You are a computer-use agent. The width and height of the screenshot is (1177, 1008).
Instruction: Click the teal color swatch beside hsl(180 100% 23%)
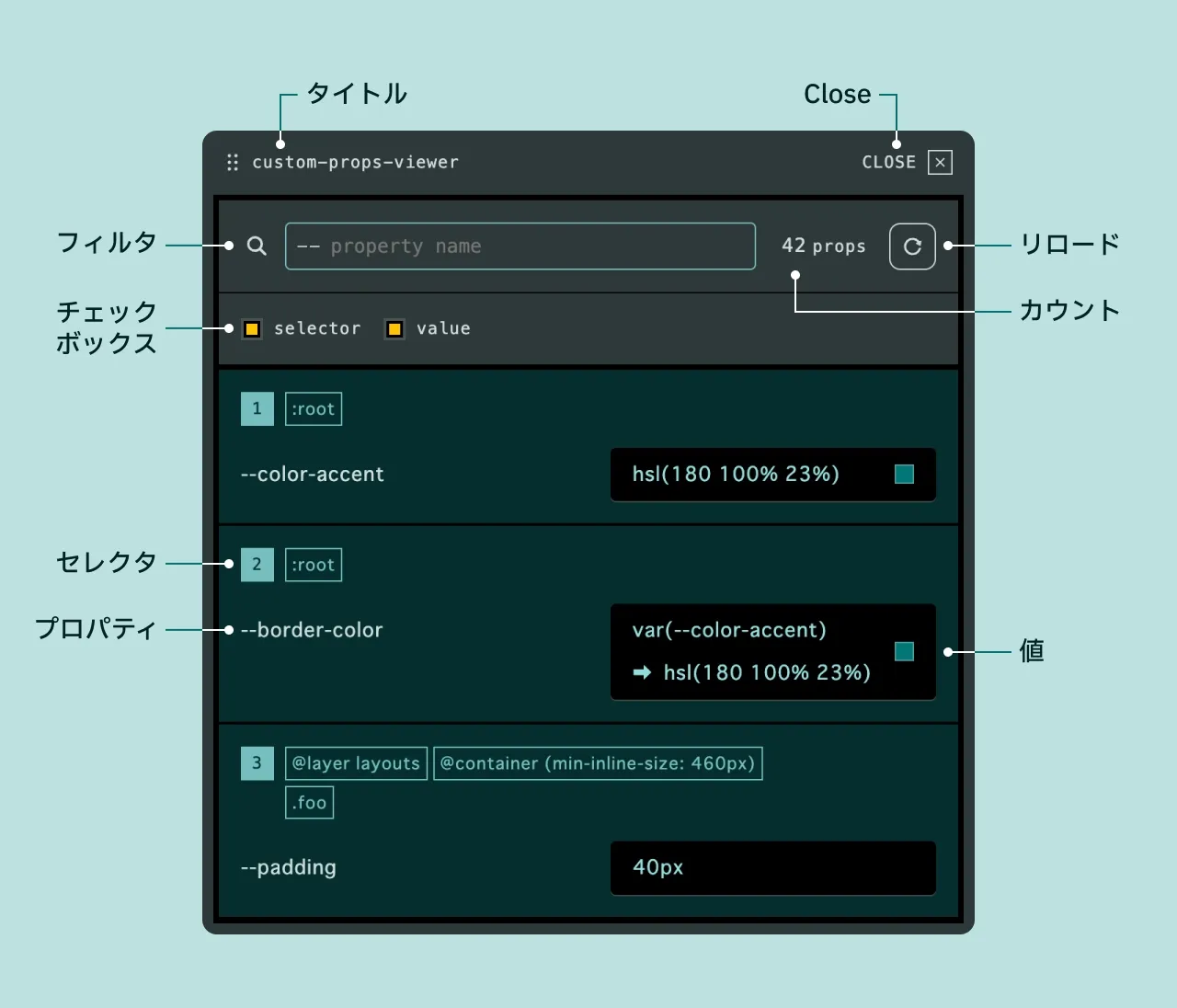(x=904, y=475)
